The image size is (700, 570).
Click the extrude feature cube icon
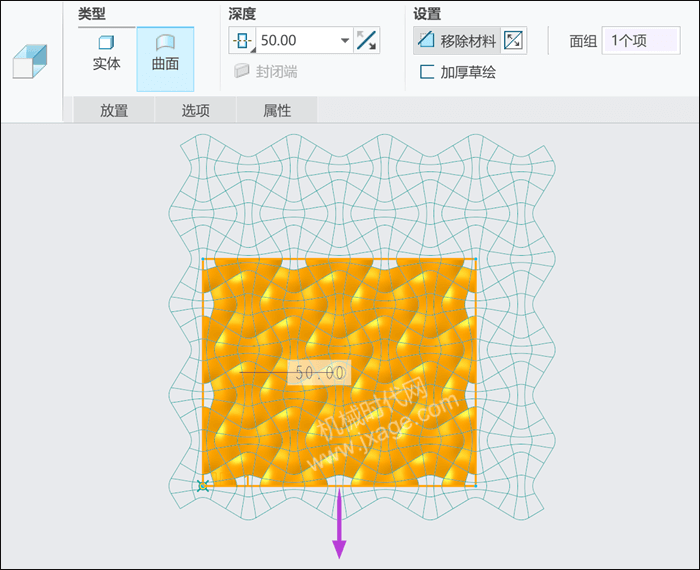pos(30,61)
